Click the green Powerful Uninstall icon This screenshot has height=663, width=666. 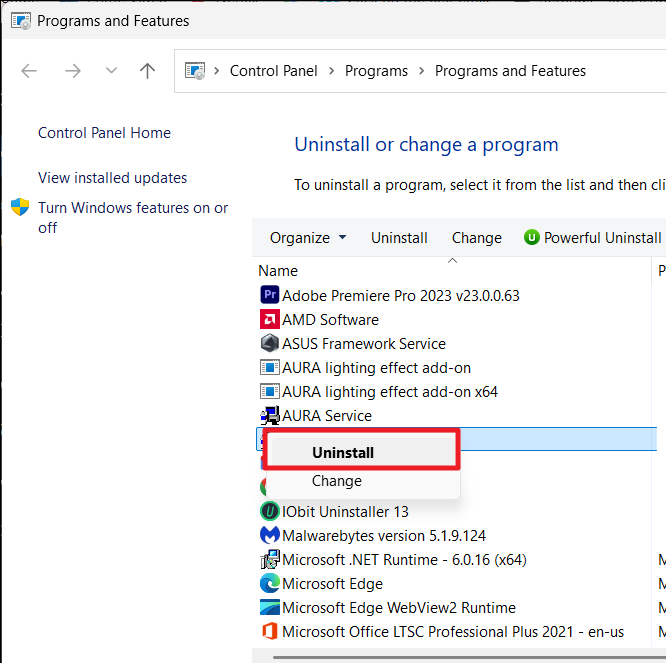pos(532,237)
